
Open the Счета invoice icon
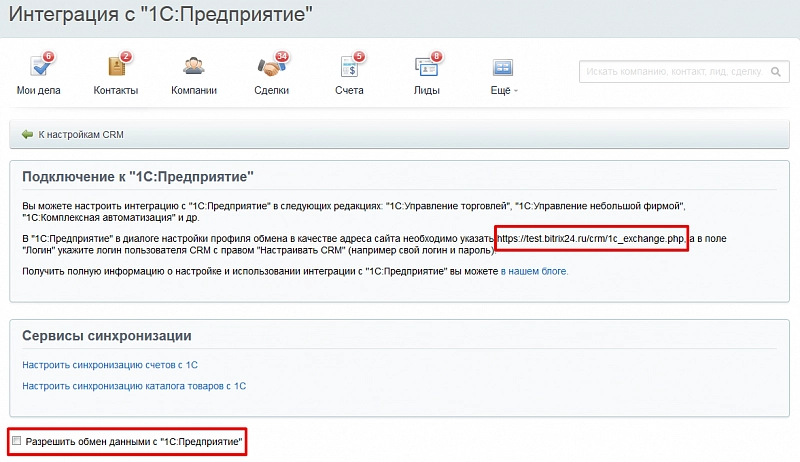349,67
